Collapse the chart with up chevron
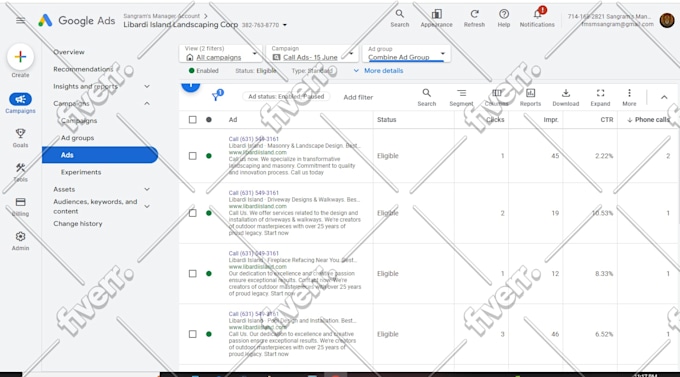 [x=664, y=97]
